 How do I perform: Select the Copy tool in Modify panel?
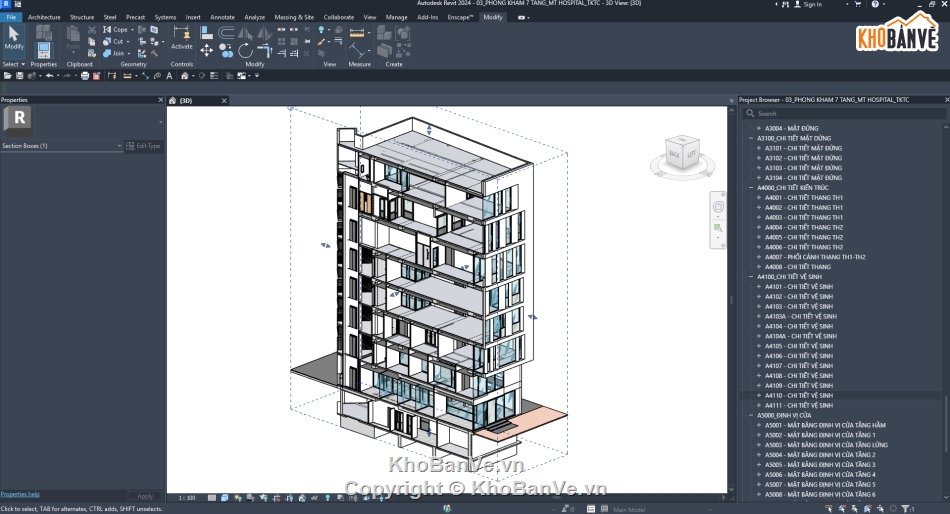pyautogui.click(x=226, y=51)
